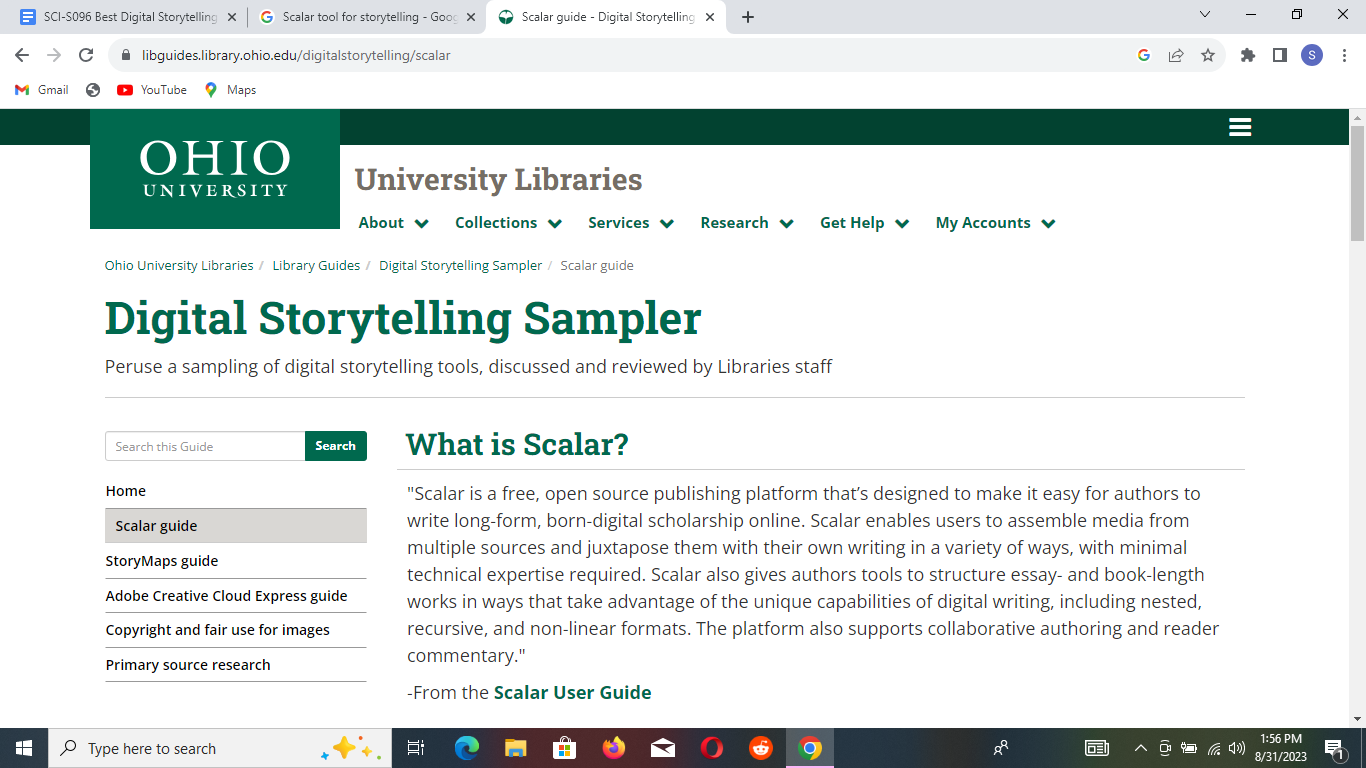The image size is (1366, 768).
Task: Expand the Research dropdown menu
Action: [746, 222]
